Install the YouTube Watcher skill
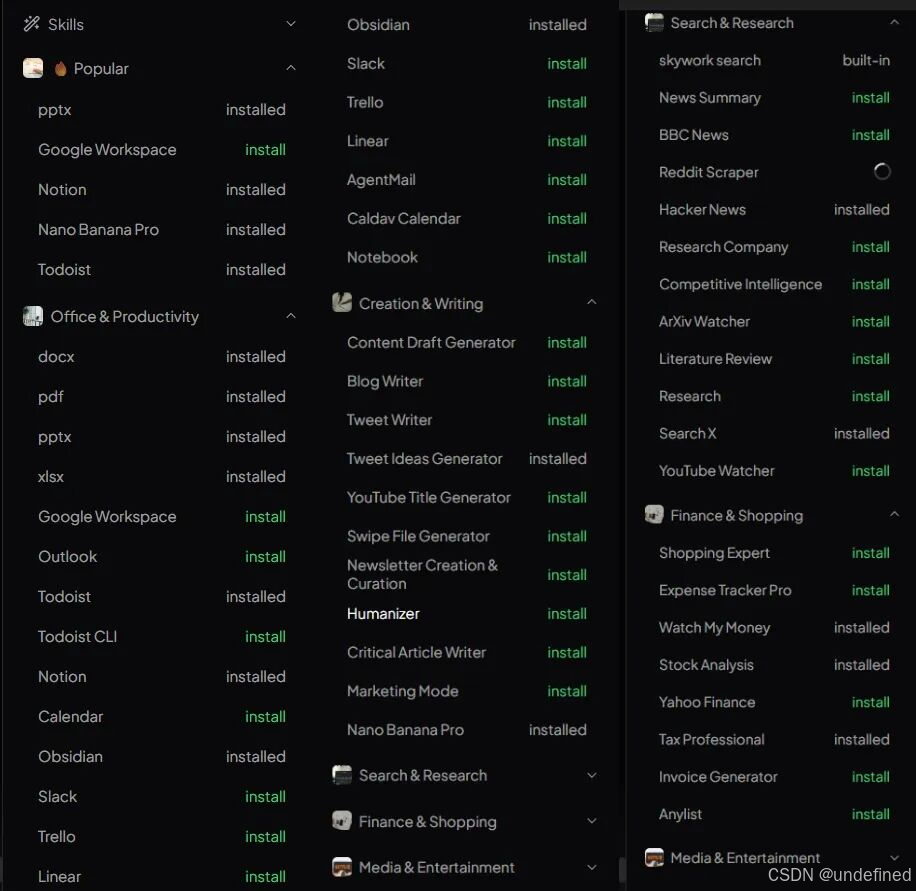Image resolution: width=916 pixels, height=891 pixels. (870, 470)
